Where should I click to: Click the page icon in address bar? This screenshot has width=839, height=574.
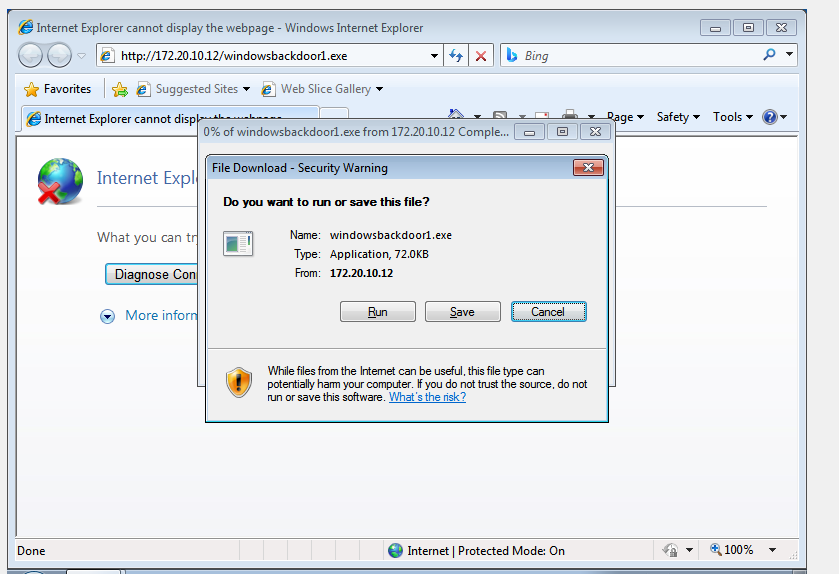click(x=107, y=56)
